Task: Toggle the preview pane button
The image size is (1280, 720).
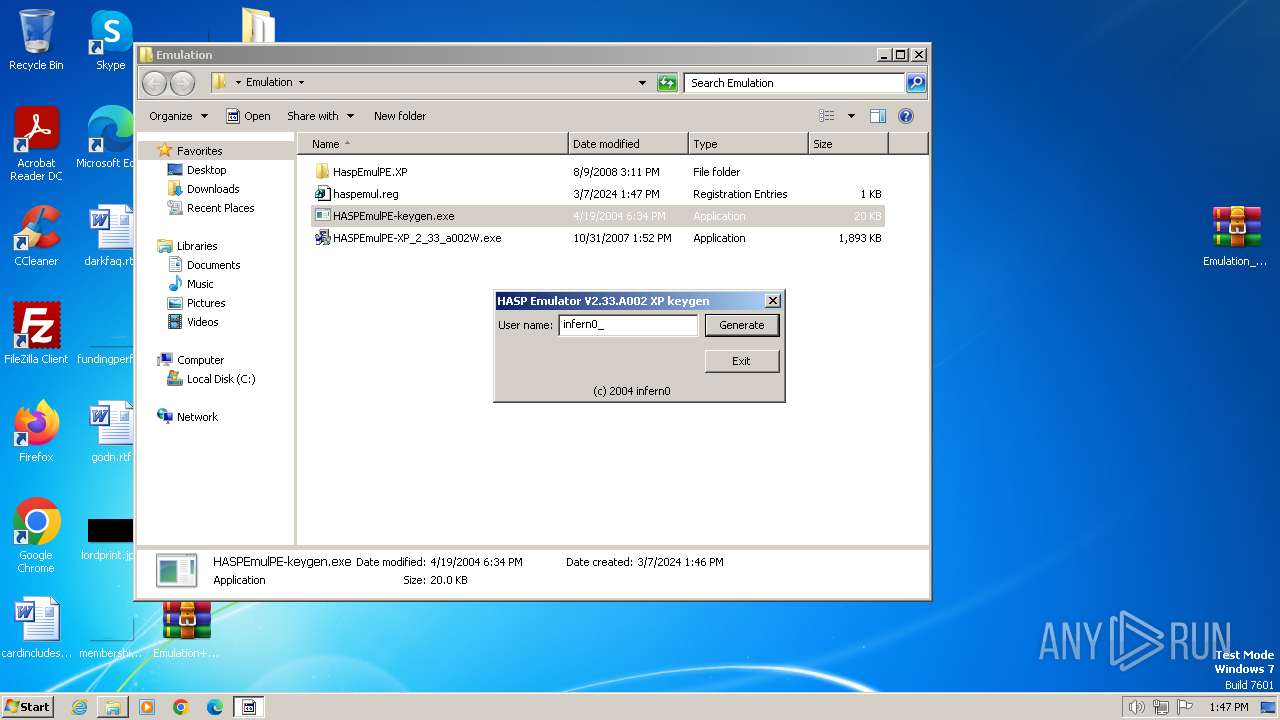Action: click(x=877, y=116)
